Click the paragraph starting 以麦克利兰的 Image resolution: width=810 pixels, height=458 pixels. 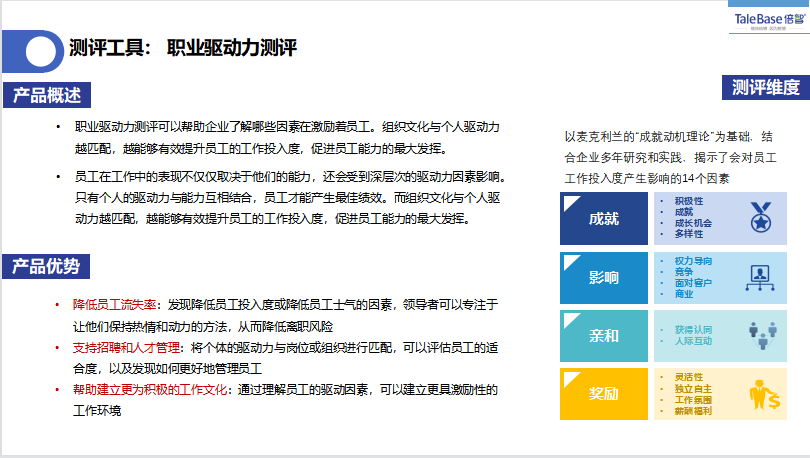[670, 157]
